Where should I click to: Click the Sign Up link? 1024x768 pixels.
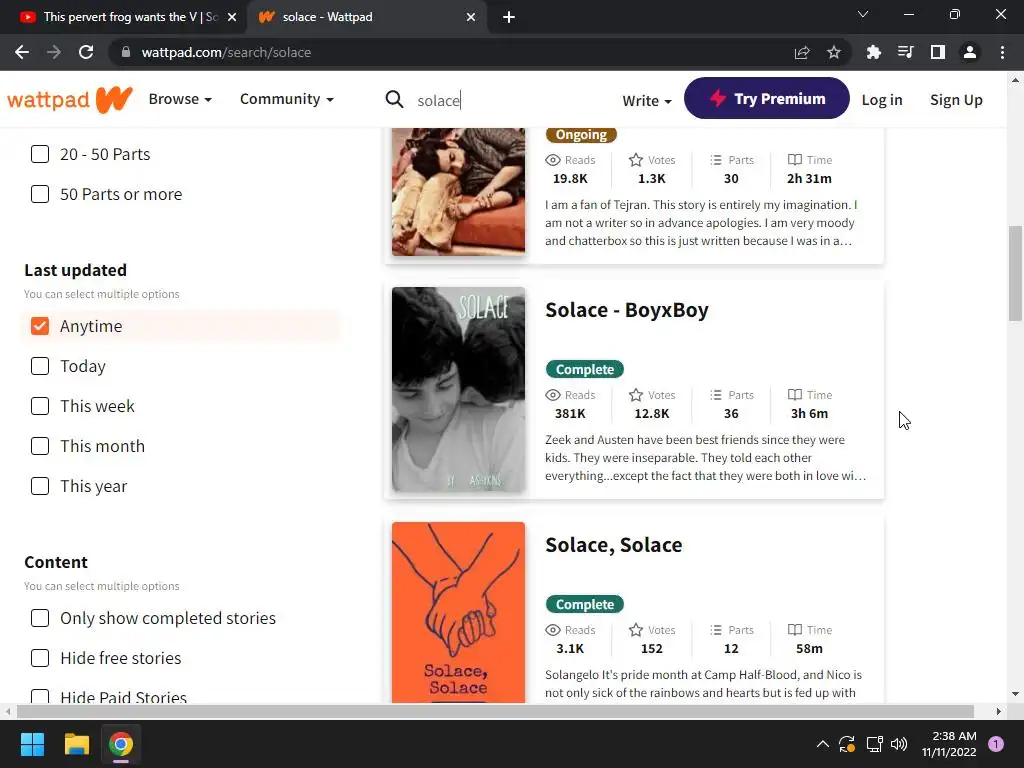956,100
